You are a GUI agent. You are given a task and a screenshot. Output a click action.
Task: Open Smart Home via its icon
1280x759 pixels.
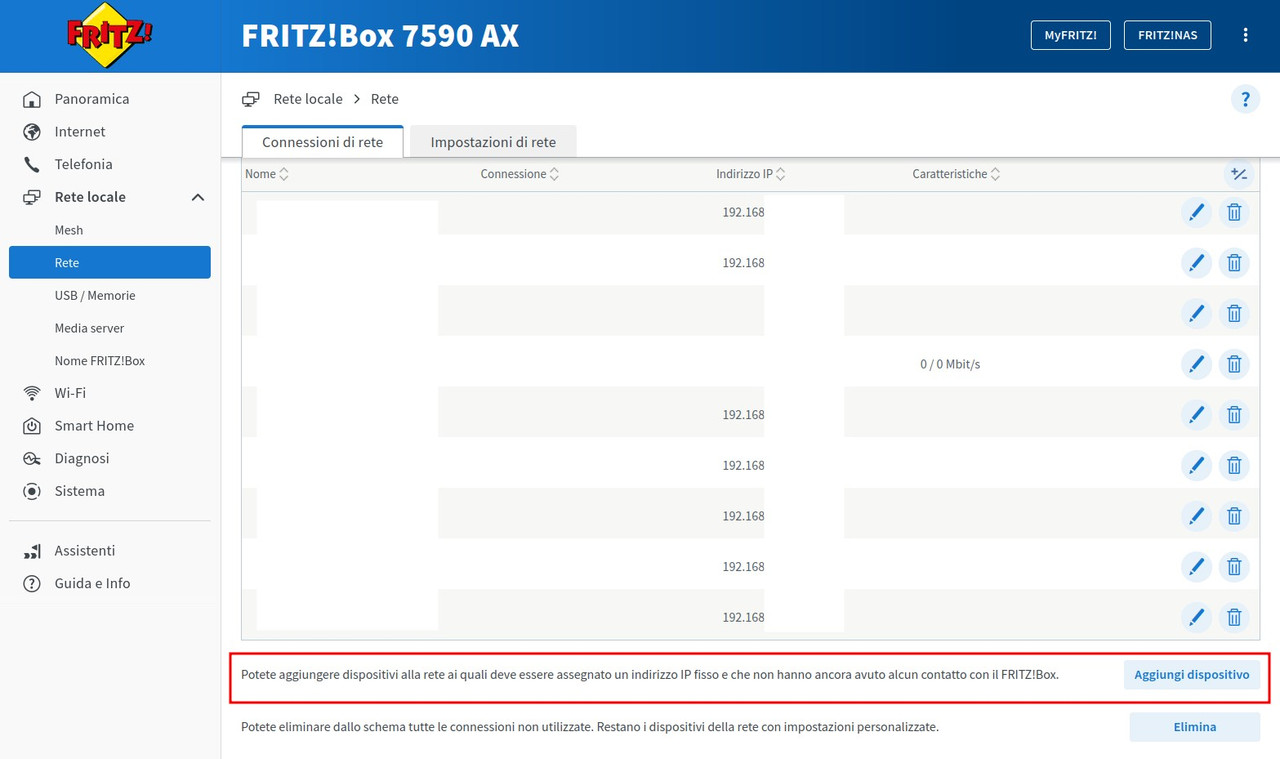[32, 426]
